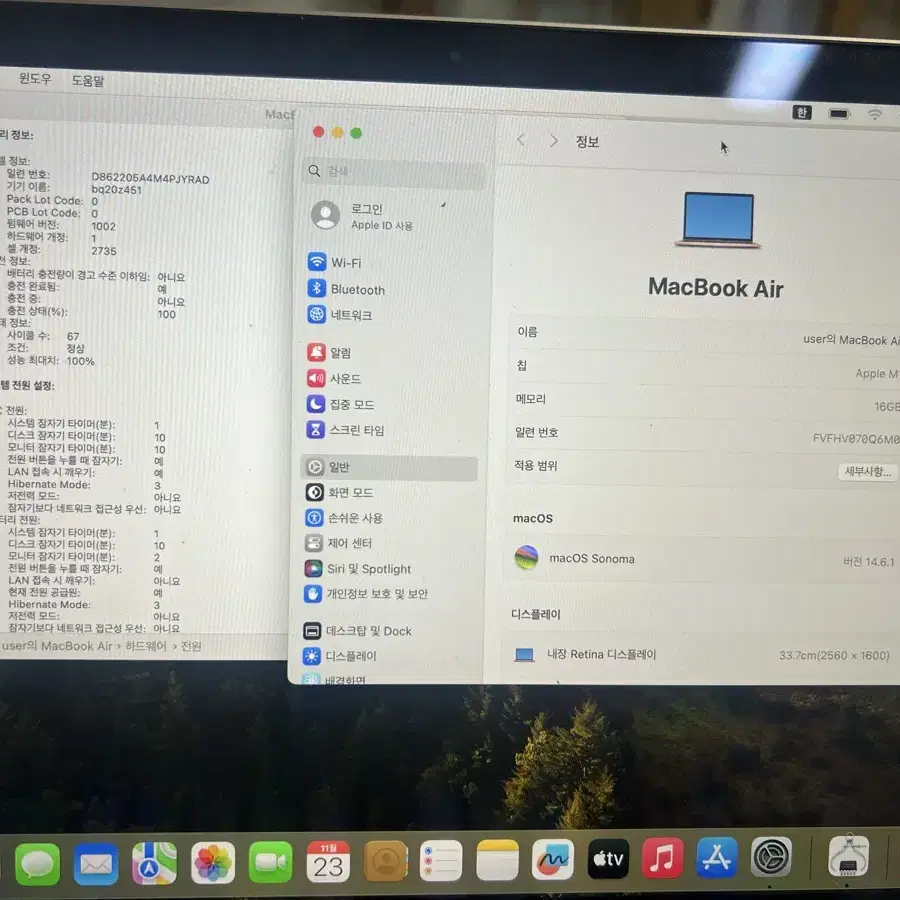The image size is (900, 900).
Task: Click the 한 input source menu bar icon
Action: pos(802,112)
